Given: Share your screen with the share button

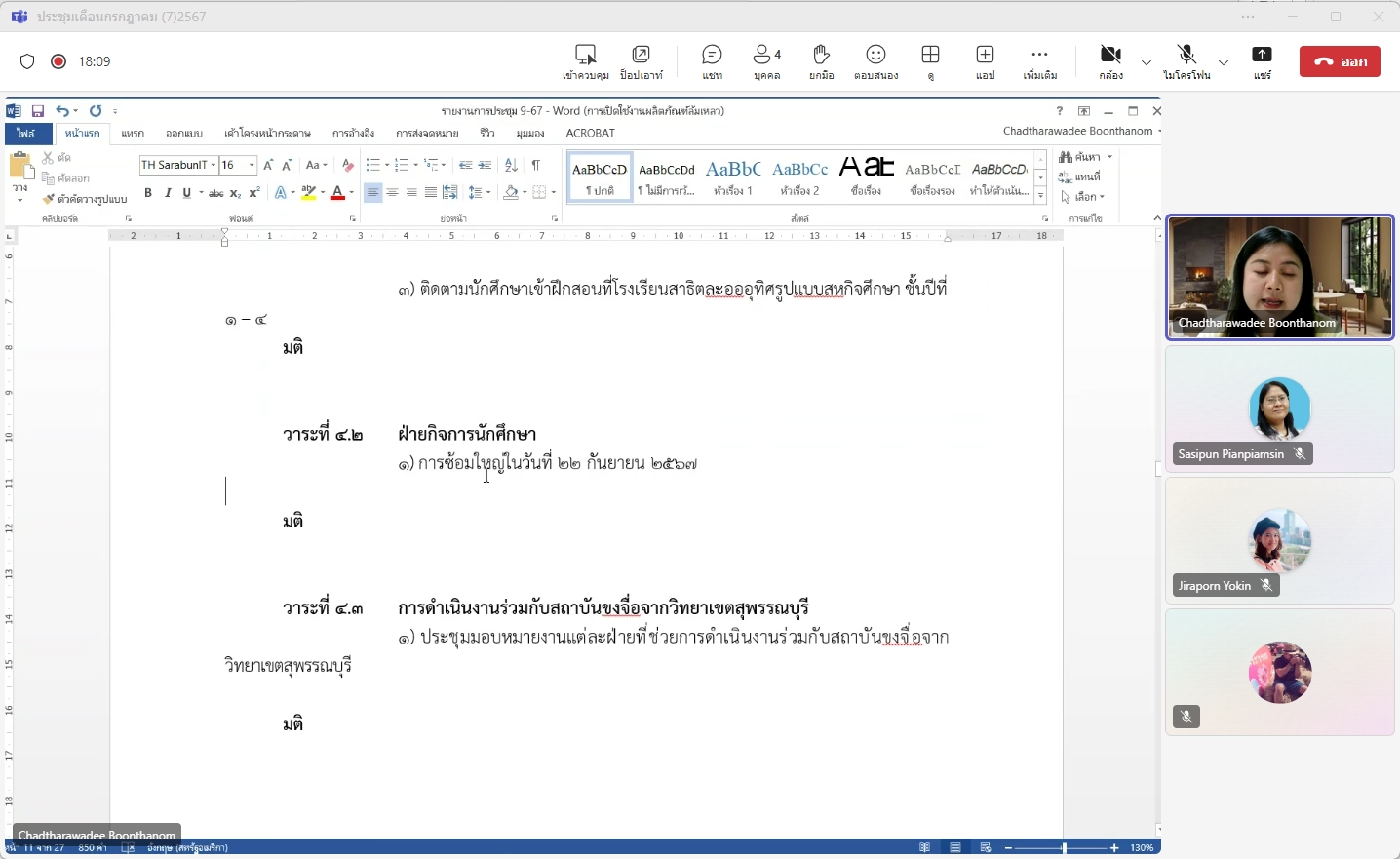Looking at the screenshot, I should [1263, 61].
